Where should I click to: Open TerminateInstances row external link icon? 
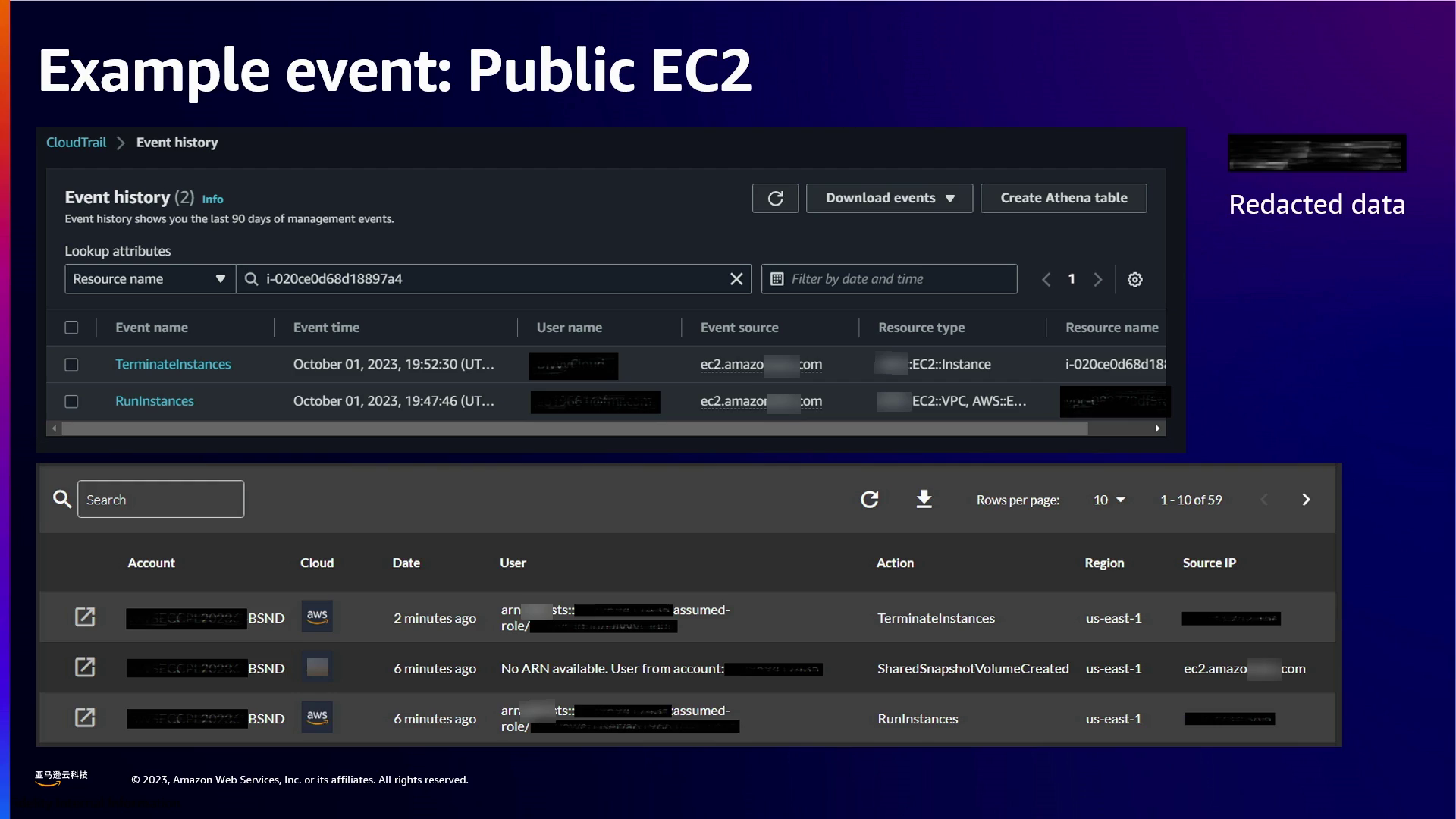coord(85,617)
